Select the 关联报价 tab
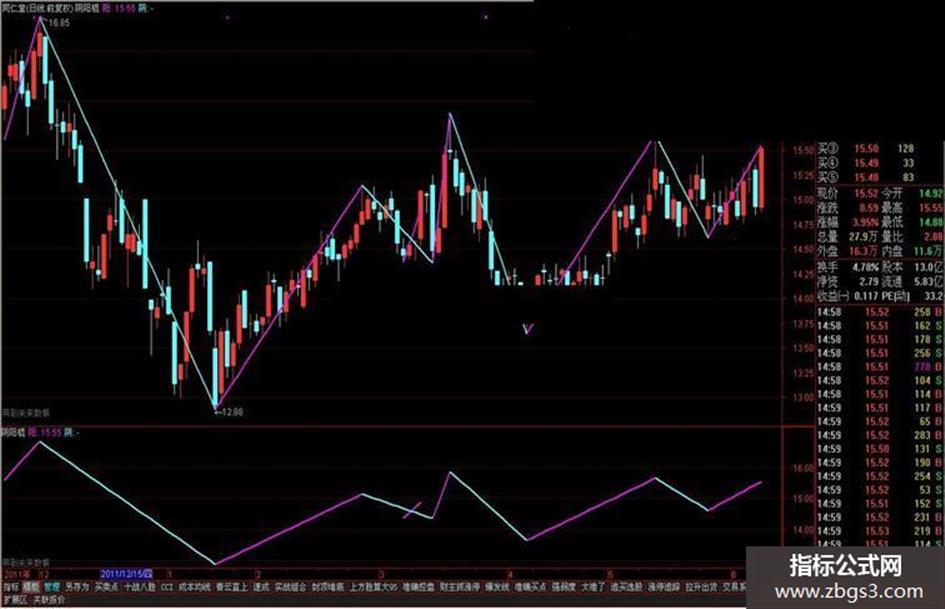Screen dimensions: 945x609 (x=49, y=600)
